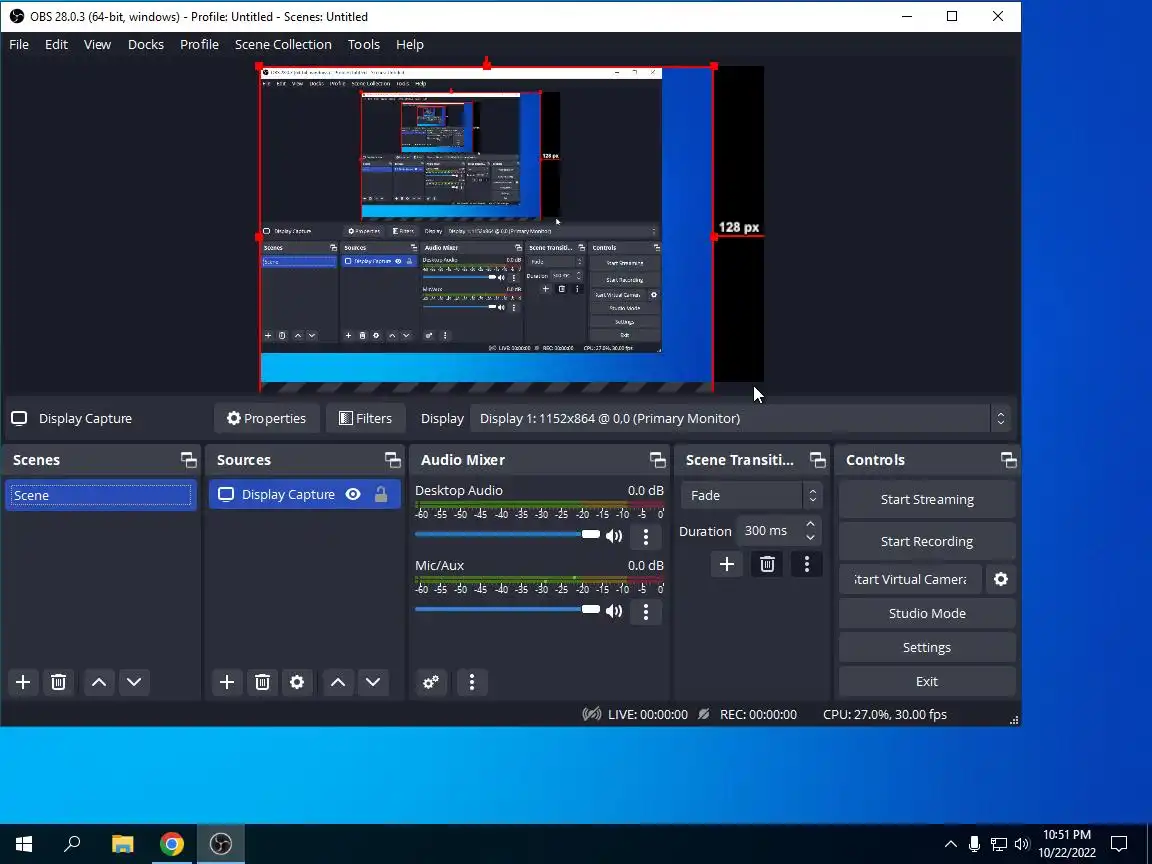Screen dimensions: 1152x864
Task: Open source properties with the gear icon
Action: point(297,682)
